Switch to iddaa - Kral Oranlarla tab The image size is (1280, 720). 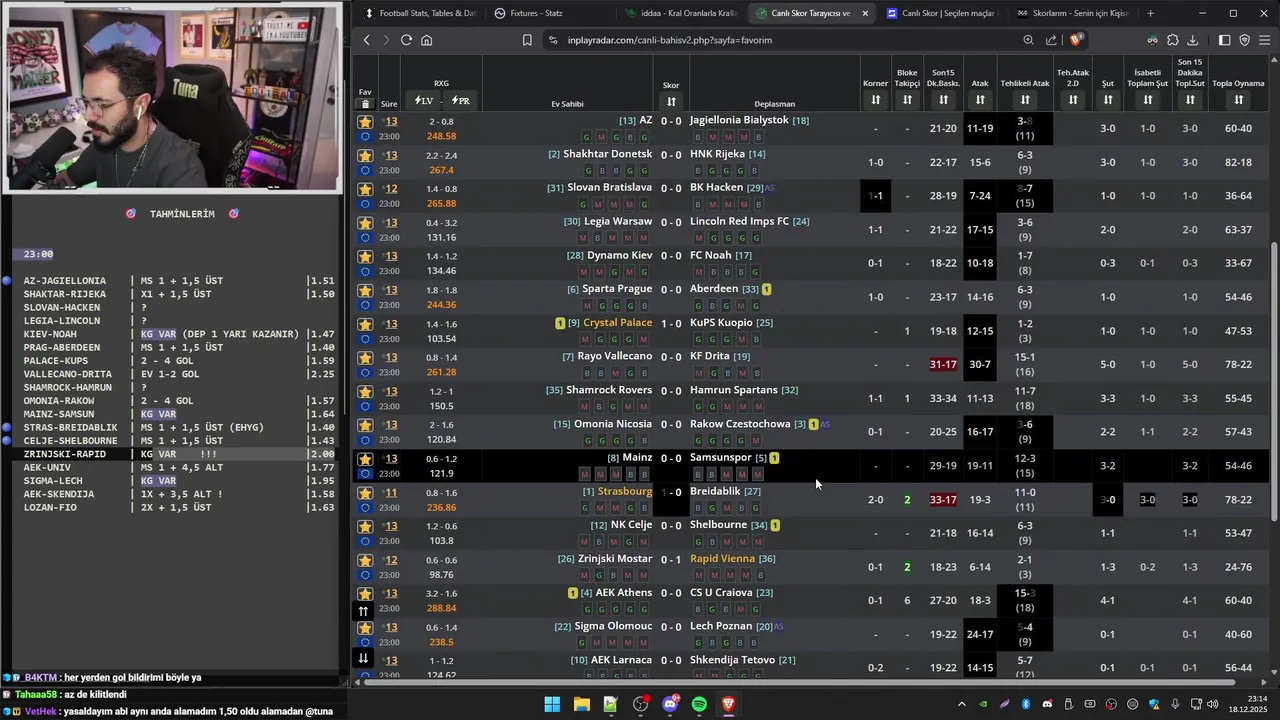680,13
